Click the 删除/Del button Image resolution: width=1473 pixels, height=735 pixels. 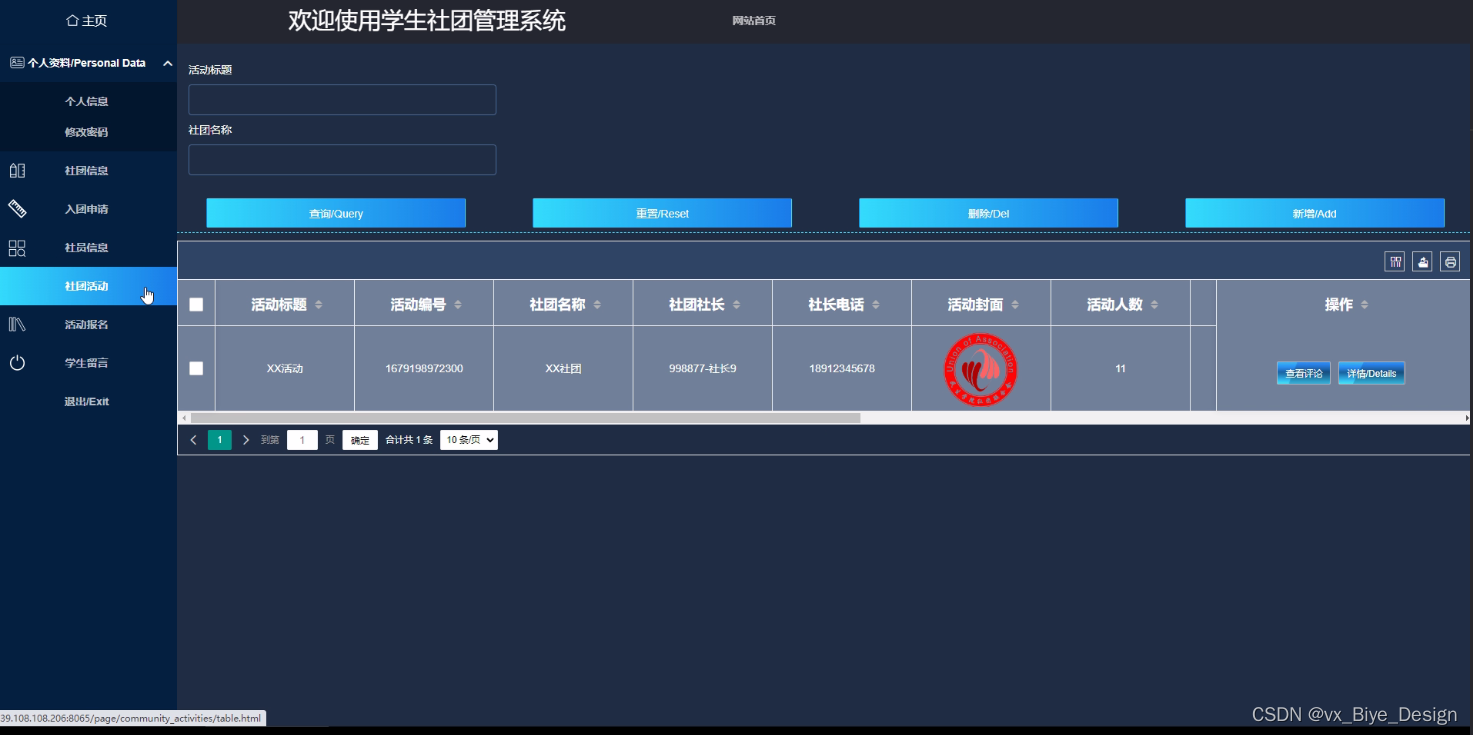coord(988,213)
